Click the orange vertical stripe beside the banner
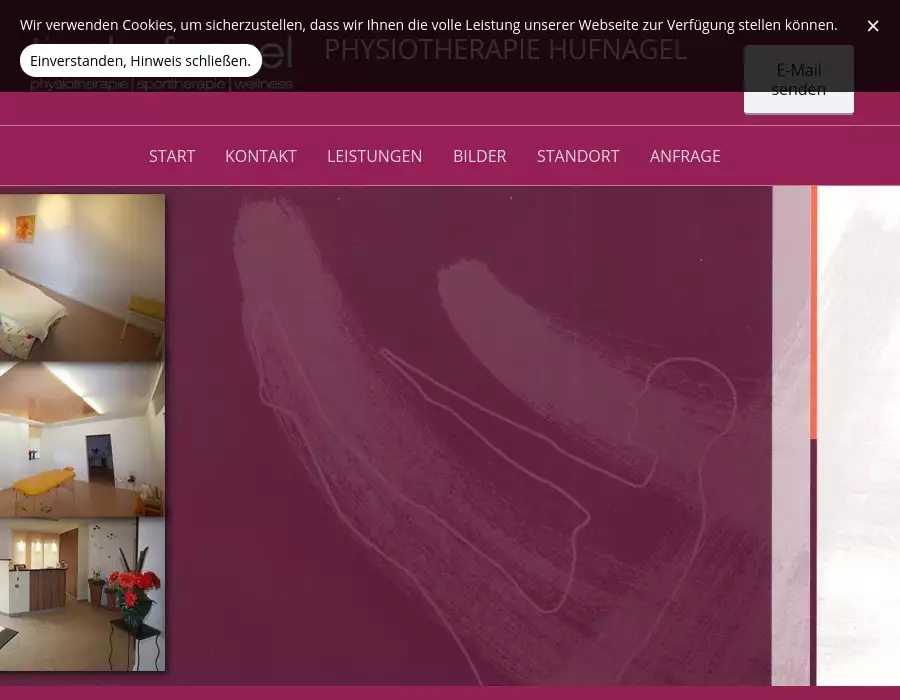900x700 pixels. [x=814, y=312]
